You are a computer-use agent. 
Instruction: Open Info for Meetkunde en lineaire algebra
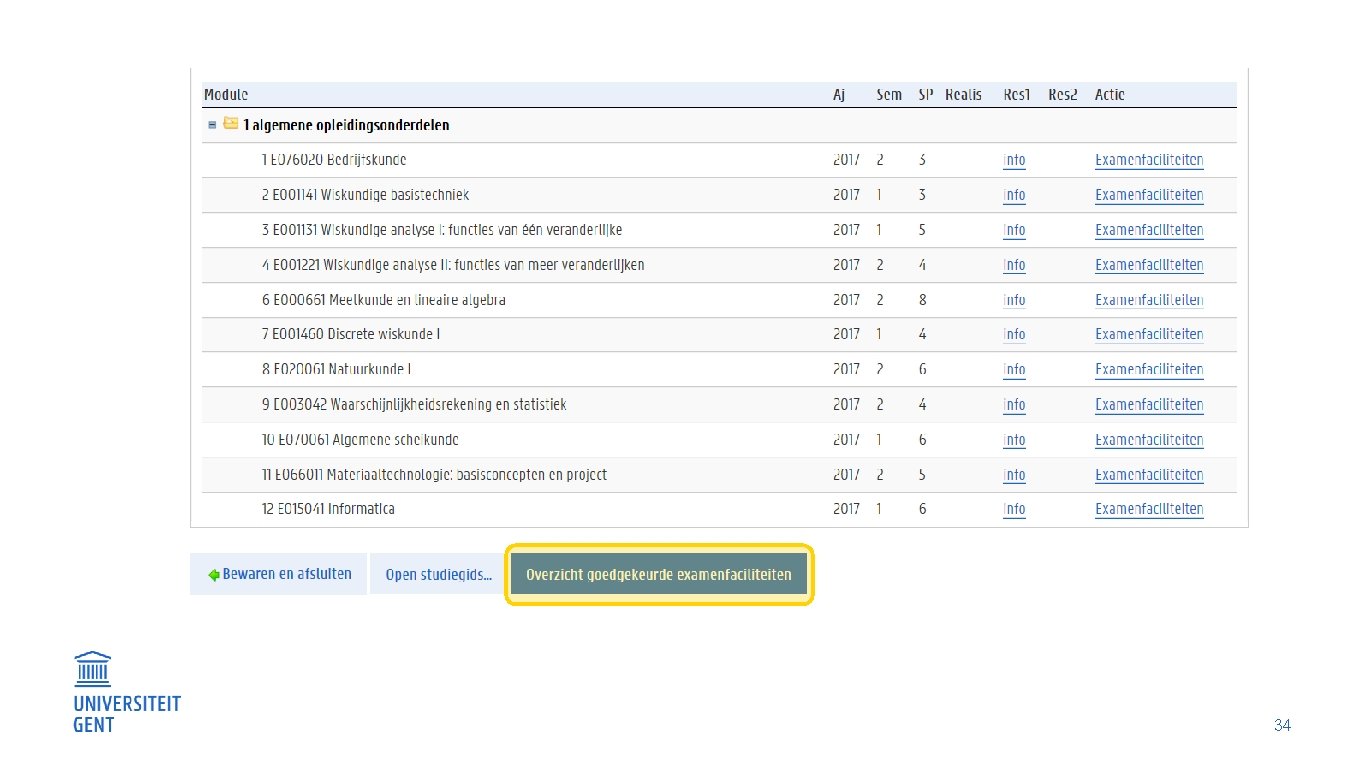tap(1014, 300)
